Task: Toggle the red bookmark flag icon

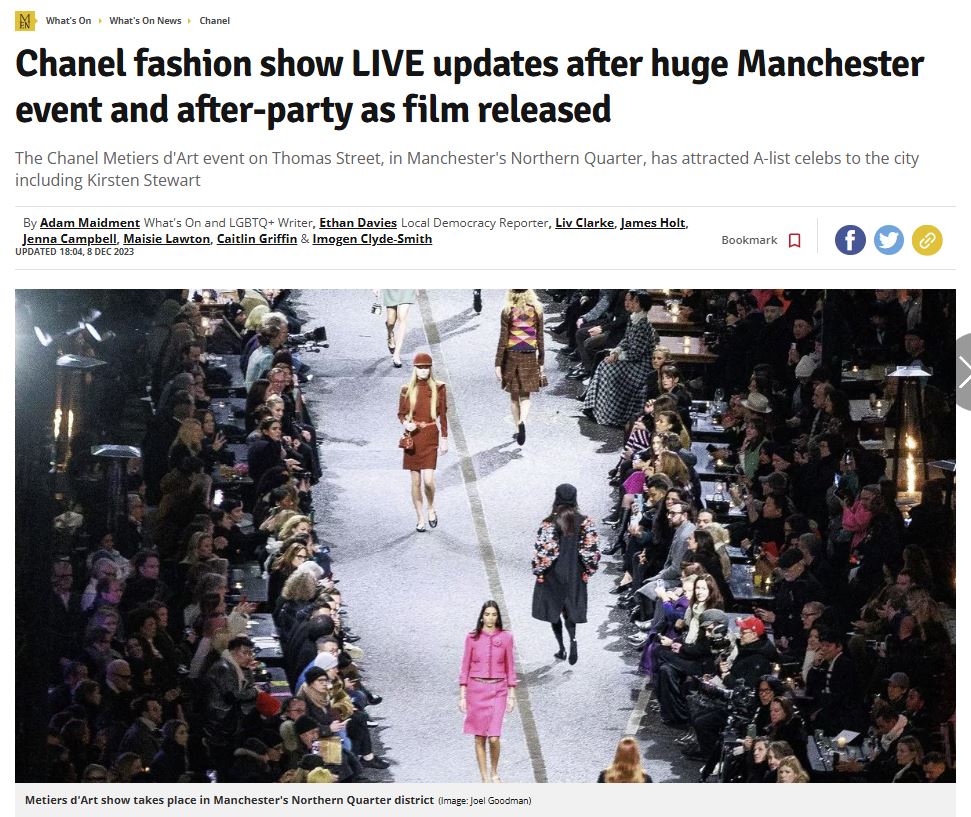Action: coord(795,240)
